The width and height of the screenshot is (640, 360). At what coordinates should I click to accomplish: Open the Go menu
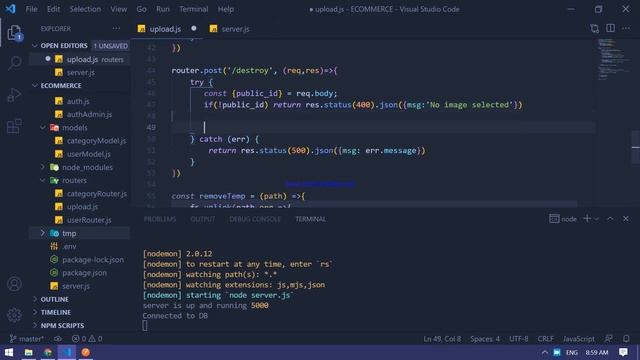[x=141, y=9]
